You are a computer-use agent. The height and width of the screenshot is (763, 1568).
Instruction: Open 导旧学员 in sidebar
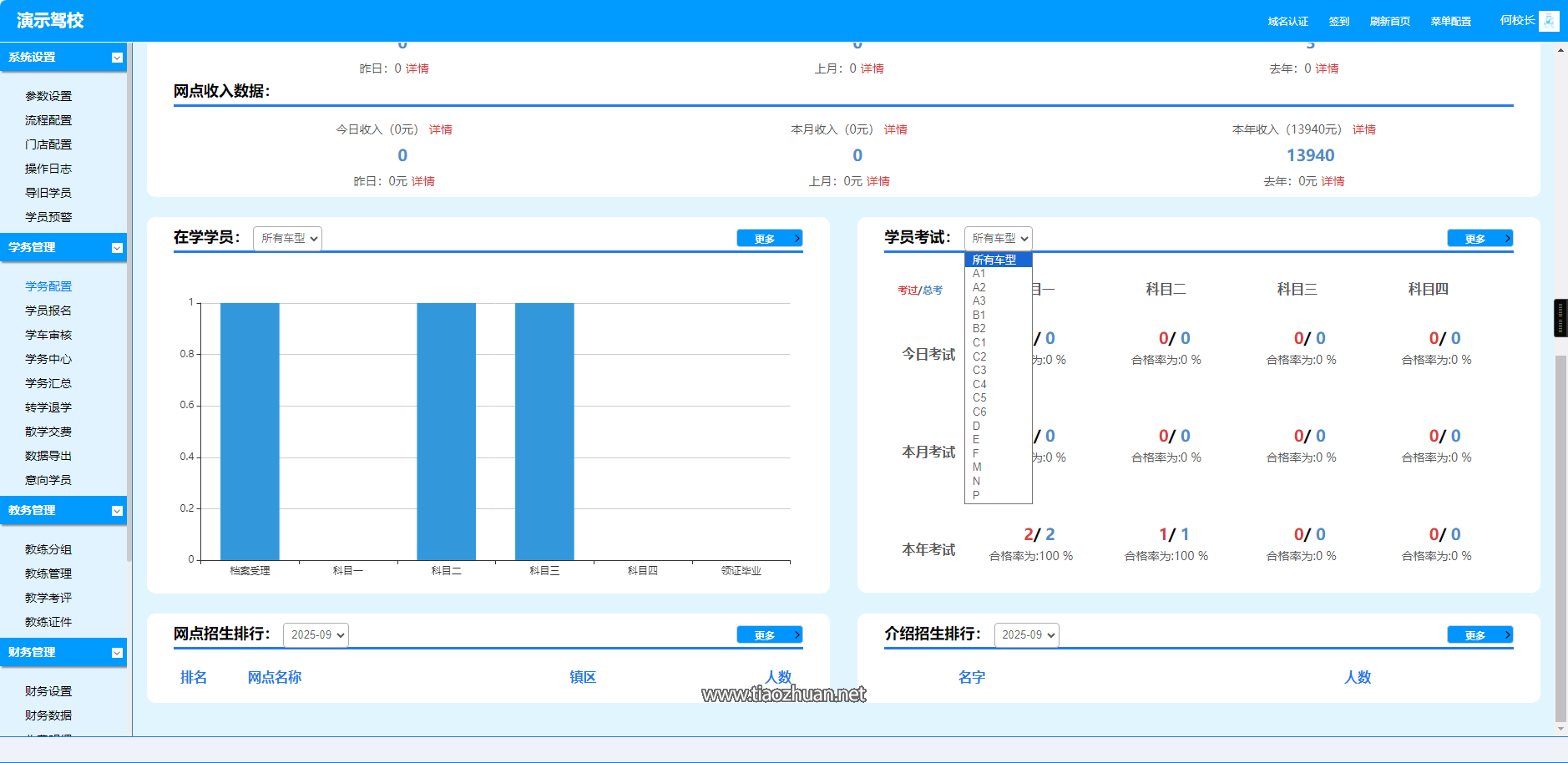(48, 194)
